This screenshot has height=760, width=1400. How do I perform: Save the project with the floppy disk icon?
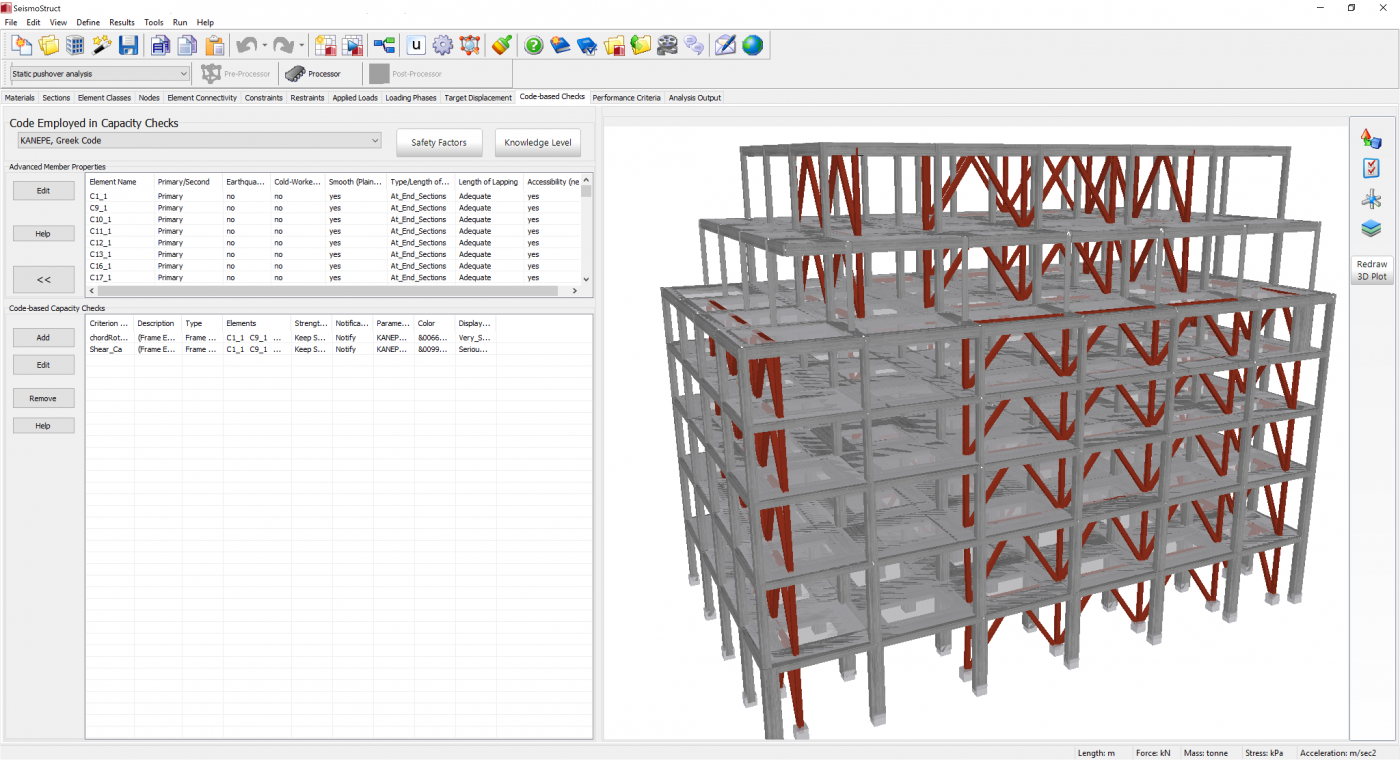click(x=129, y=45)
